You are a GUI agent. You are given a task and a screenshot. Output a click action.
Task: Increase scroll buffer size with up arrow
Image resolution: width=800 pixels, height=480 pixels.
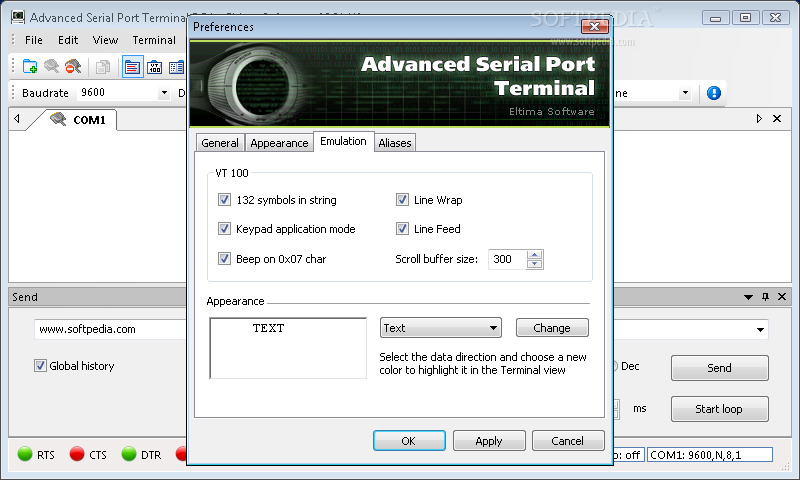tap(534, 255)
